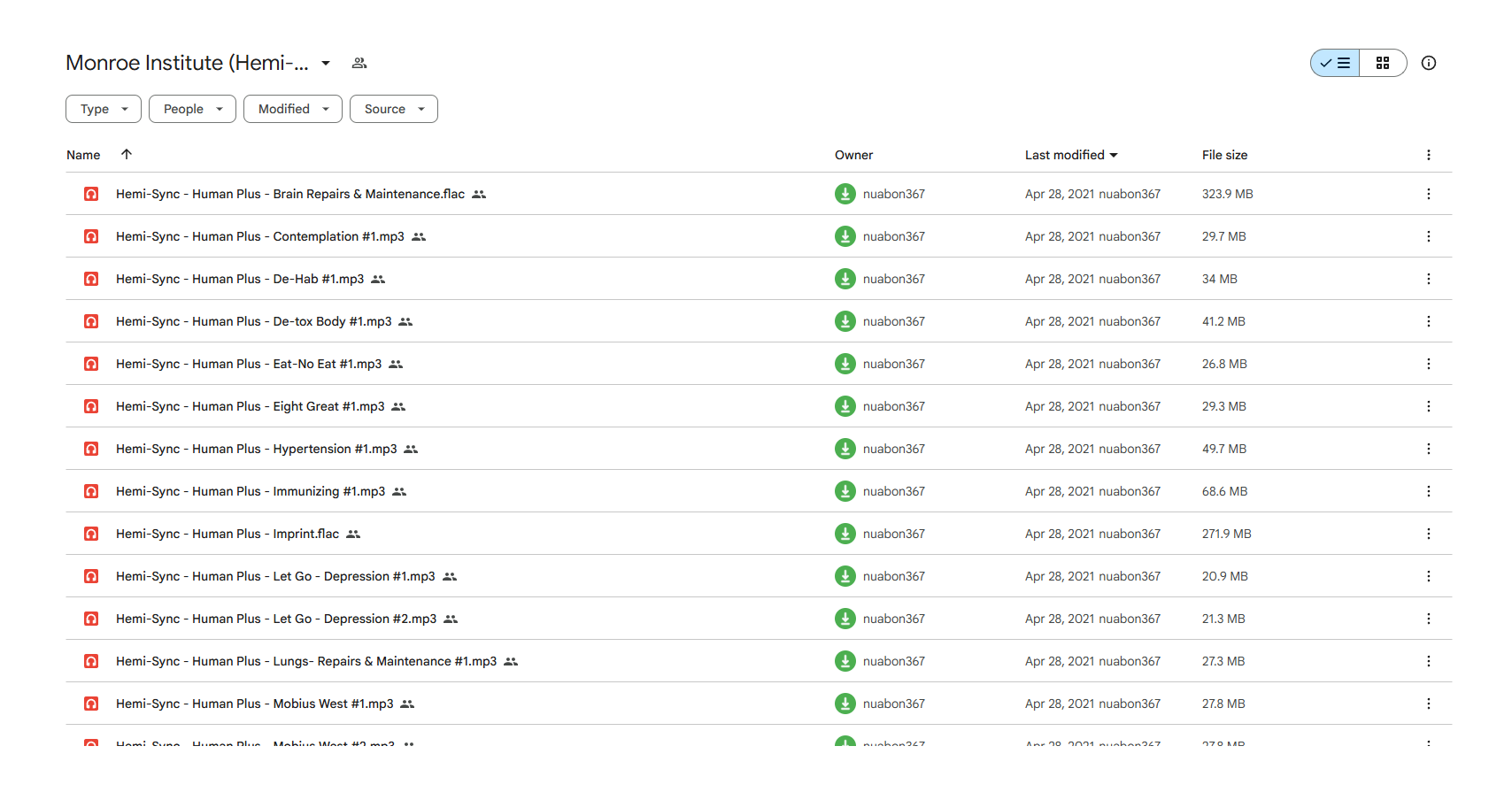This screenshot has width=1512, height=800.
Task: Select file Brain Repairs & Maintenance.flac
Action: coord(759,194)
